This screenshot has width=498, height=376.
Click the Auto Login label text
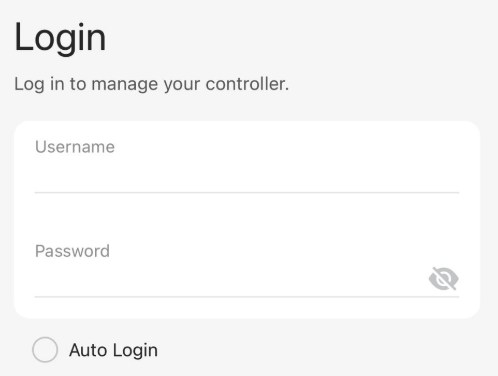(x=113, y=350)
